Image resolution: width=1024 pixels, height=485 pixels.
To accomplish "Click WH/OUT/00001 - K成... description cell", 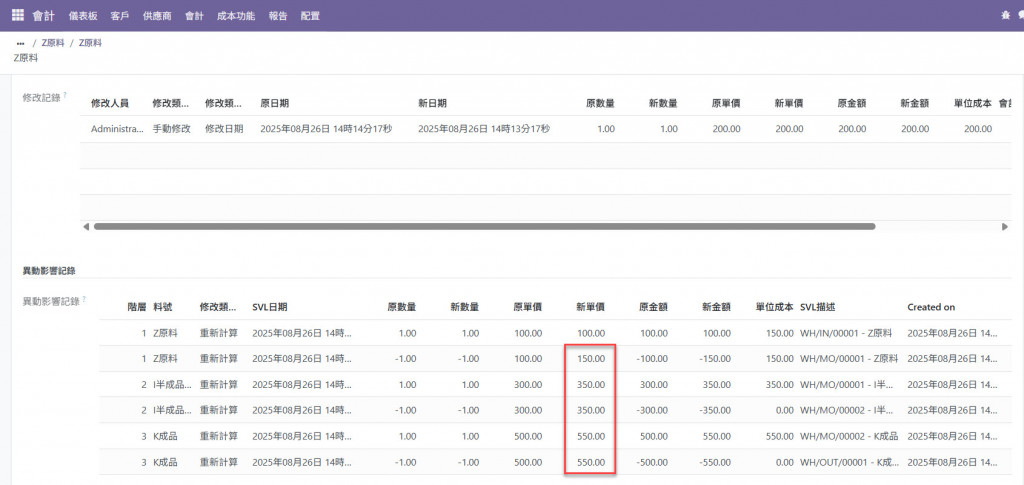I will coord(849,462).
